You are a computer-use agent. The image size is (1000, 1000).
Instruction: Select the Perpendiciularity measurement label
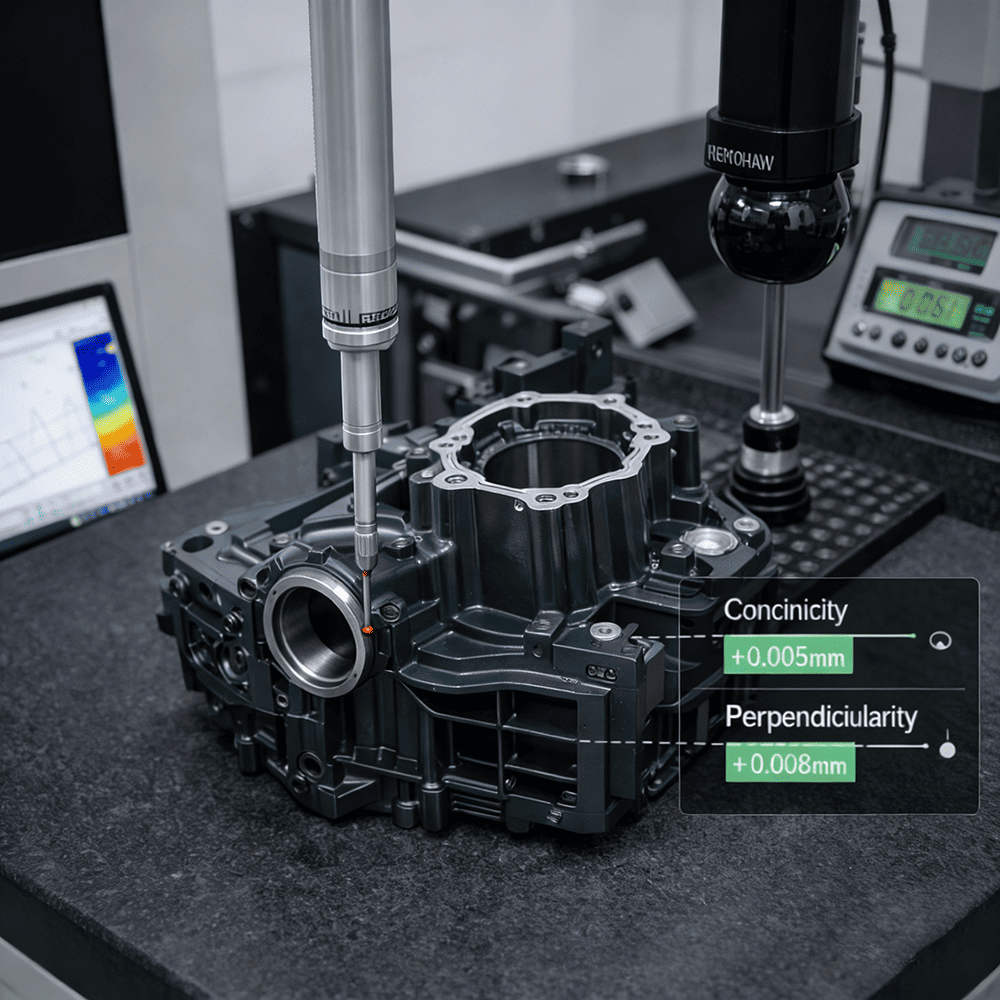820,717
